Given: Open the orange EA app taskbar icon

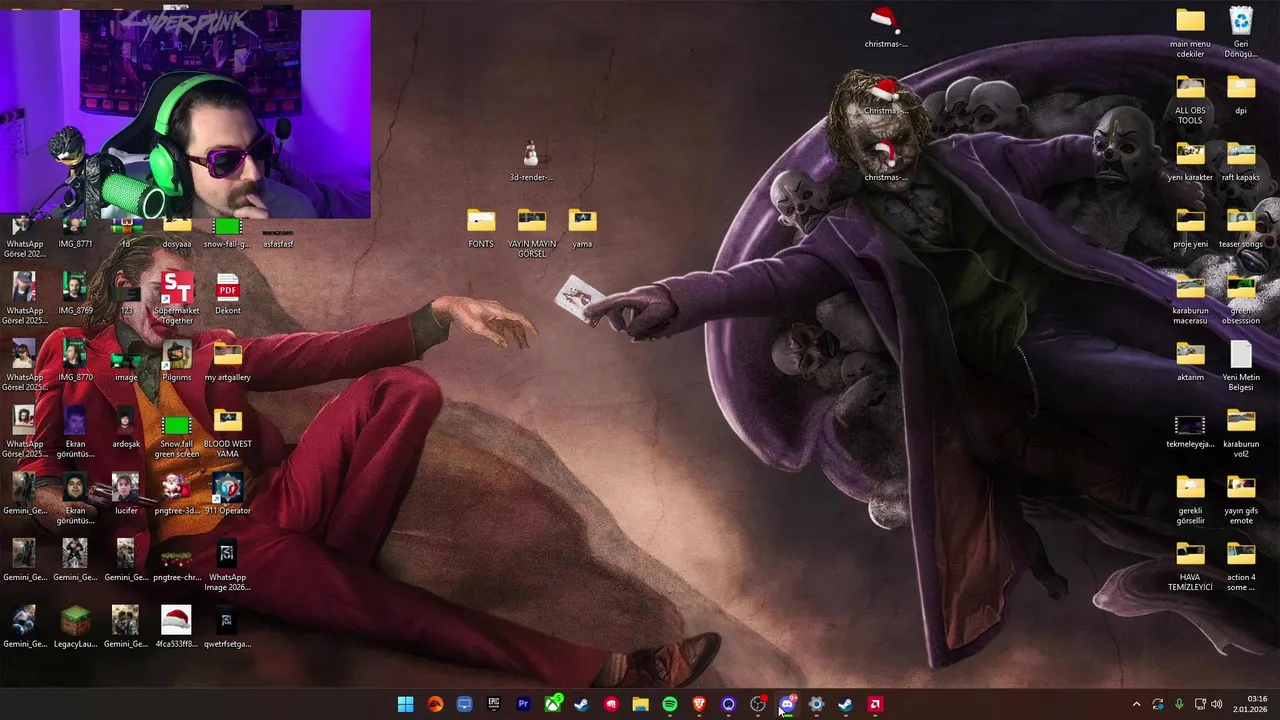Looking at the screenshot, I should coord(435,704).
